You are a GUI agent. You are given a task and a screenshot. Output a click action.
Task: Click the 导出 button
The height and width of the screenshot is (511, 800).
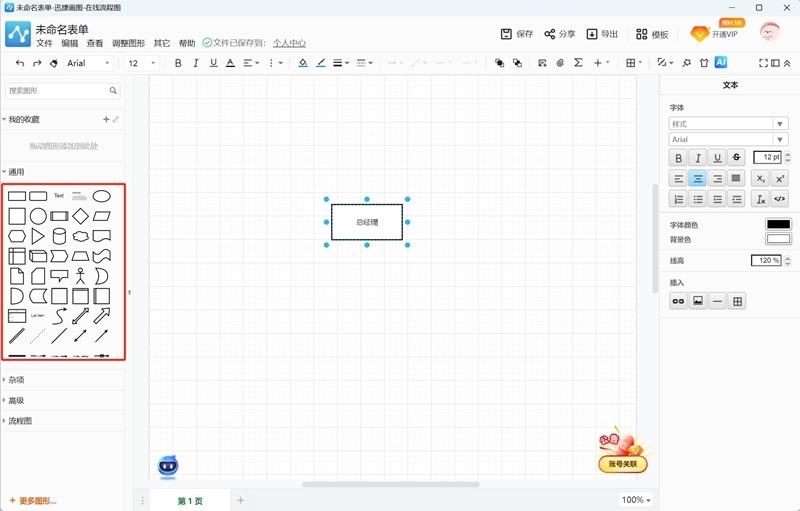coord(602,34)
